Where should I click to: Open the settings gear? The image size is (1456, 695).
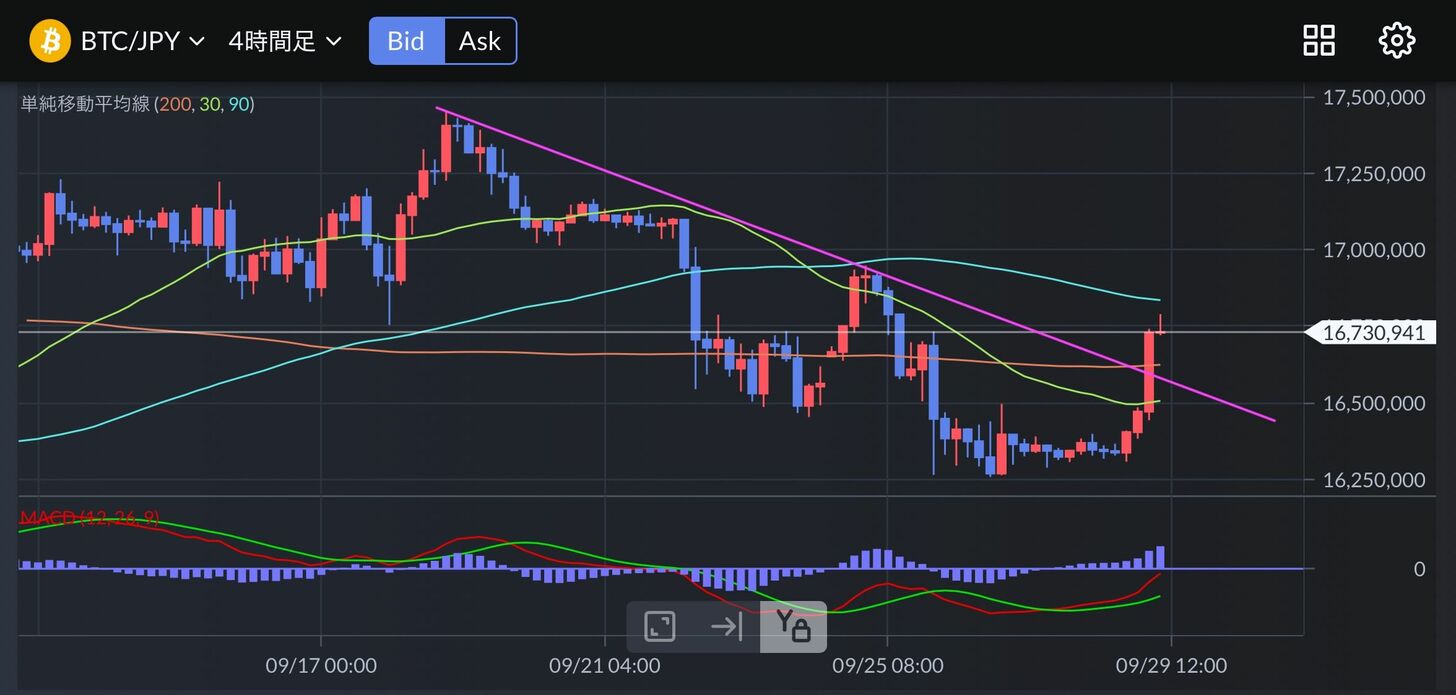point(1396,41)
